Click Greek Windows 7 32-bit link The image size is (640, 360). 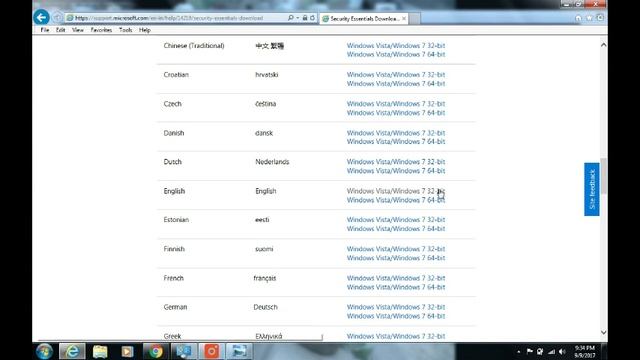point(396,336)
